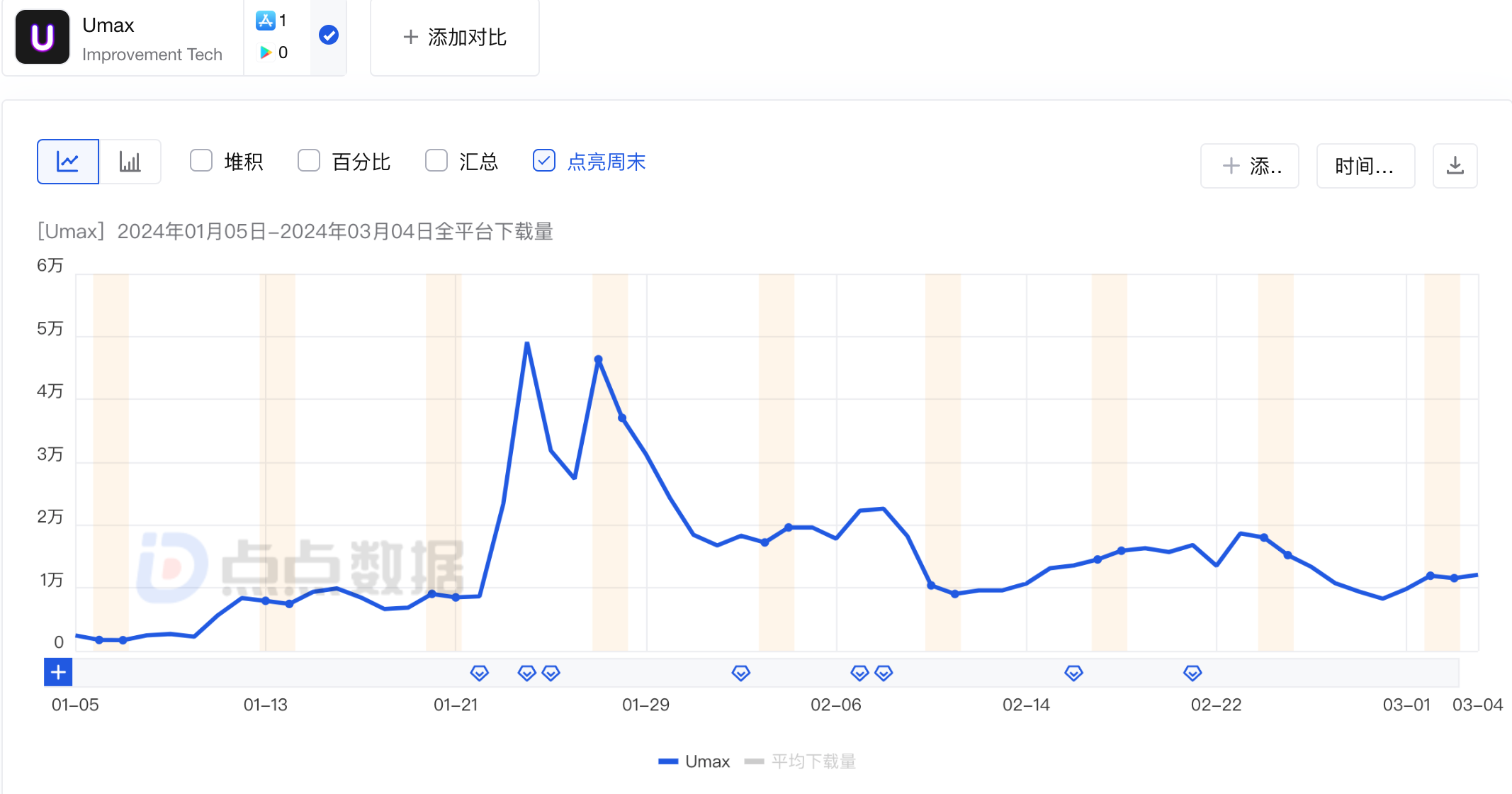Open the 添 add dropdown above the chart

point(1249,165)
